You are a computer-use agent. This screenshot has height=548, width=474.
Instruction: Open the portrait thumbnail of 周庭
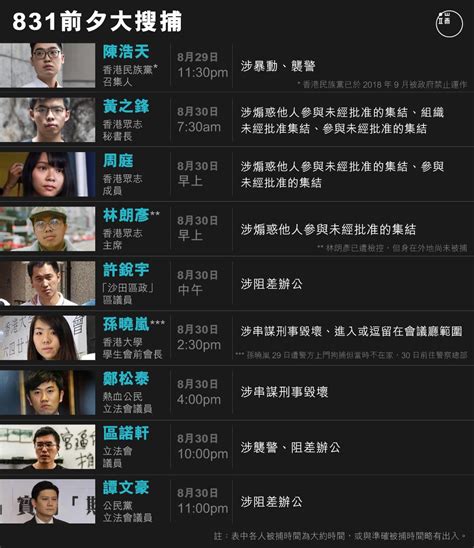pyautogui.click(x=48, y=174)
